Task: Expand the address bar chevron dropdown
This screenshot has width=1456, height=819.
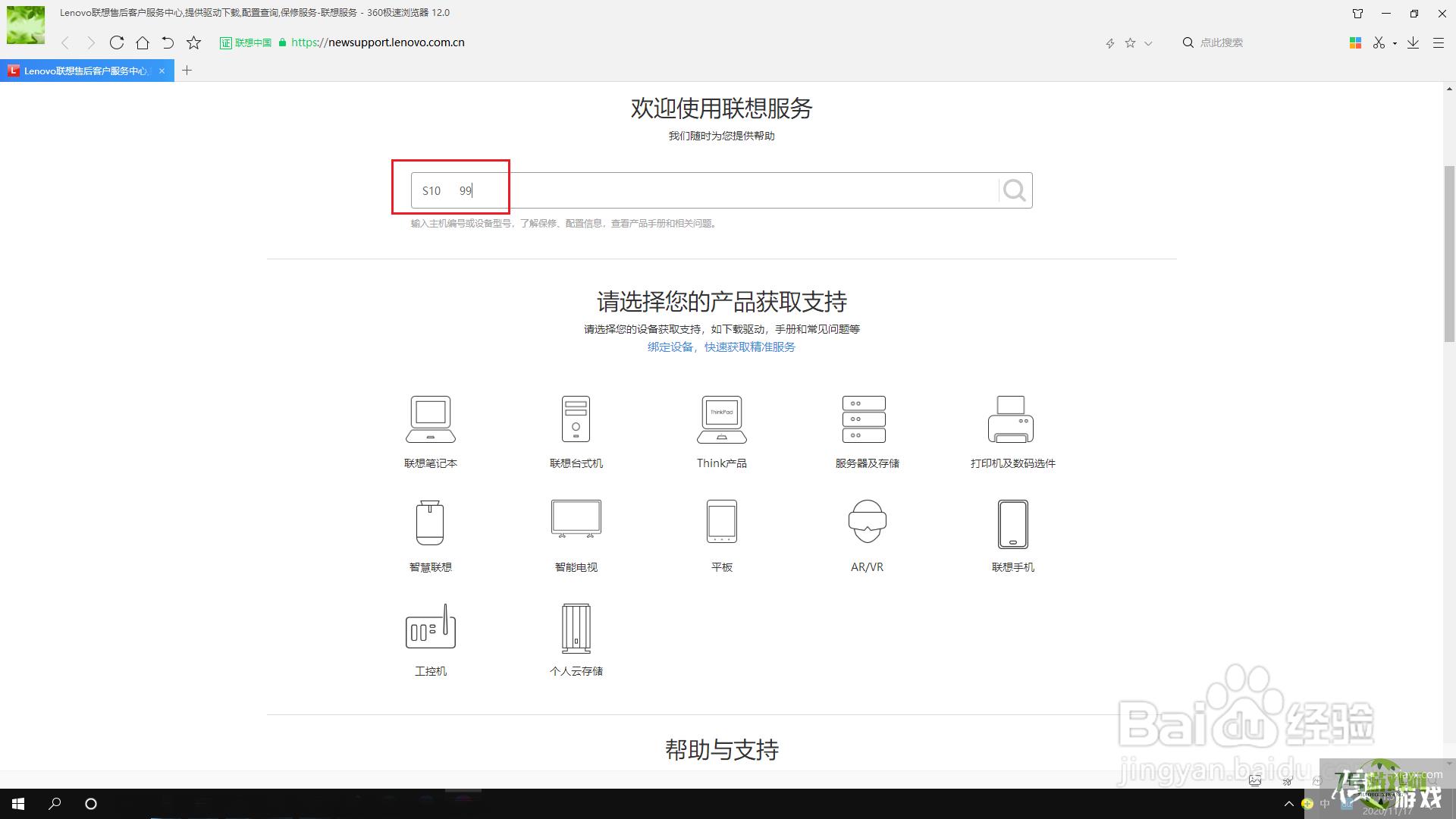Action: point(1148,43)
